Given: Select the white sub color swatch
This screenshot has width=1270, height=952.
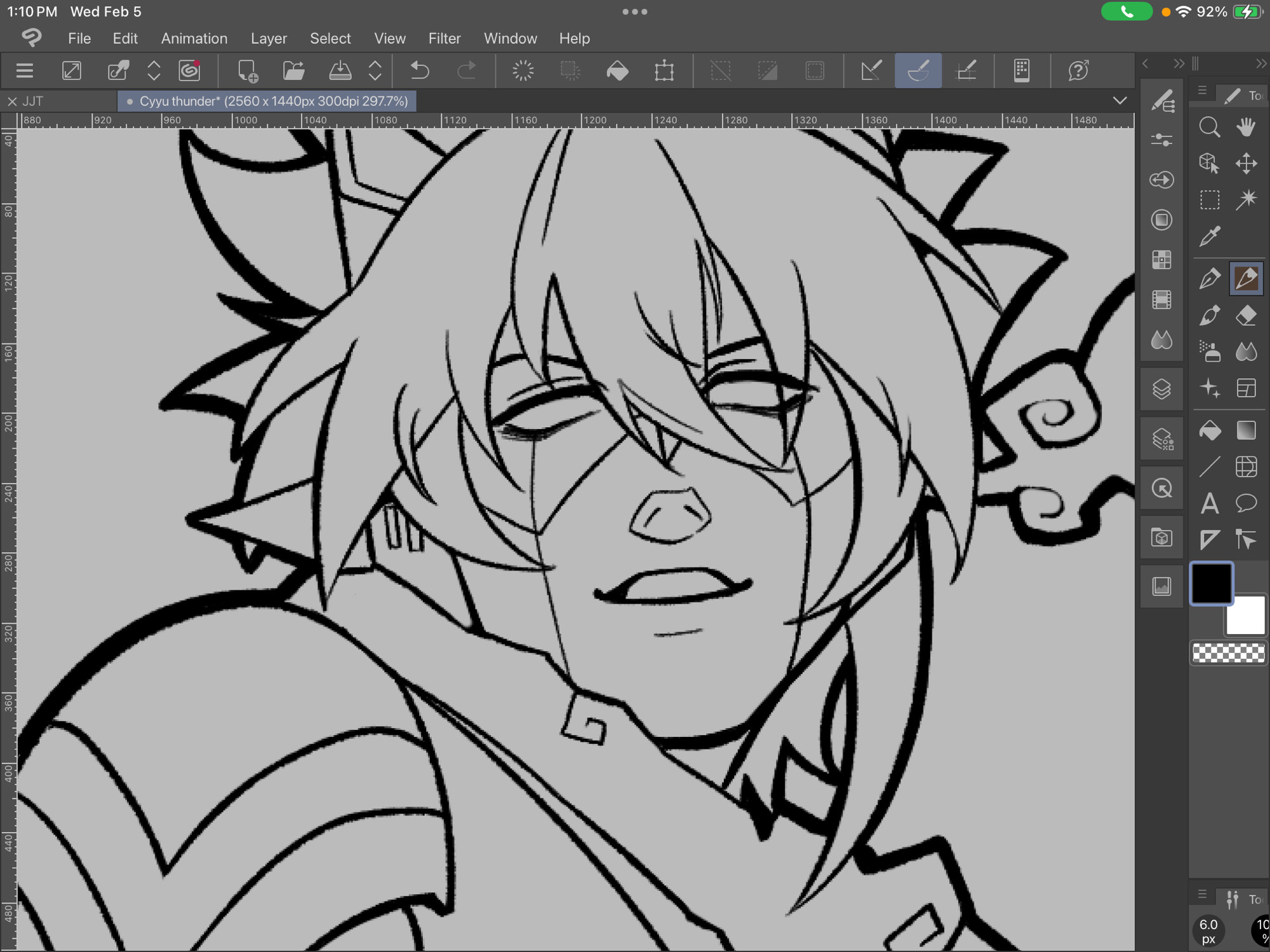Looking at the screenshot, I should (1247, 616).
